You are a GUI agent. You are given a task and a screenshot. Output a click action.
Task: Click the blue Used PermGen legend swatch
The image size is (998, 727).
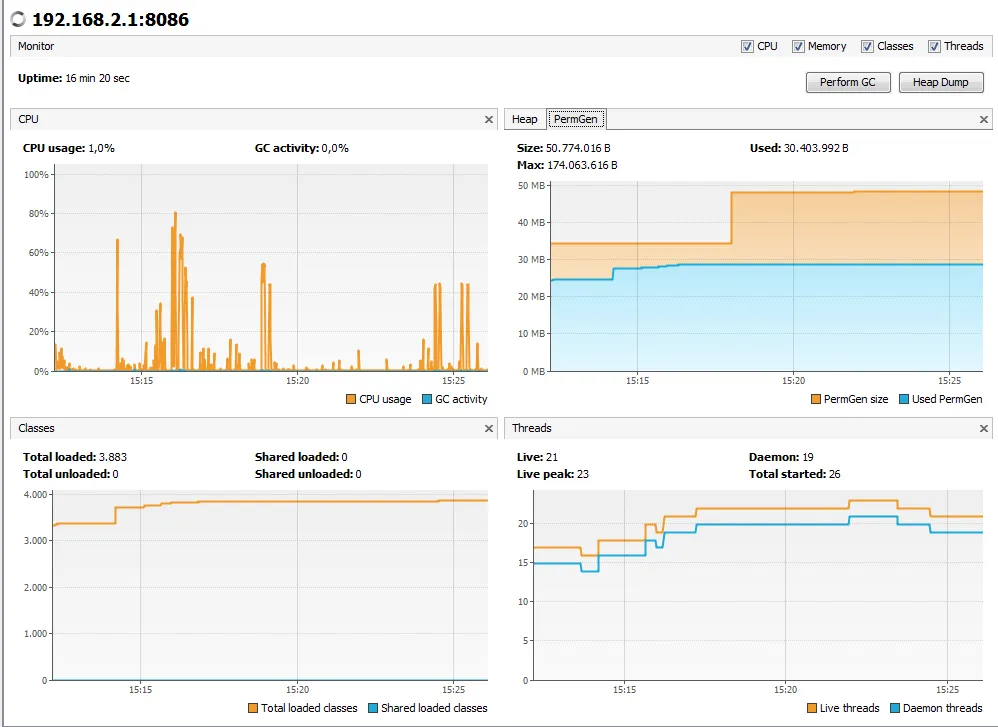904,399
